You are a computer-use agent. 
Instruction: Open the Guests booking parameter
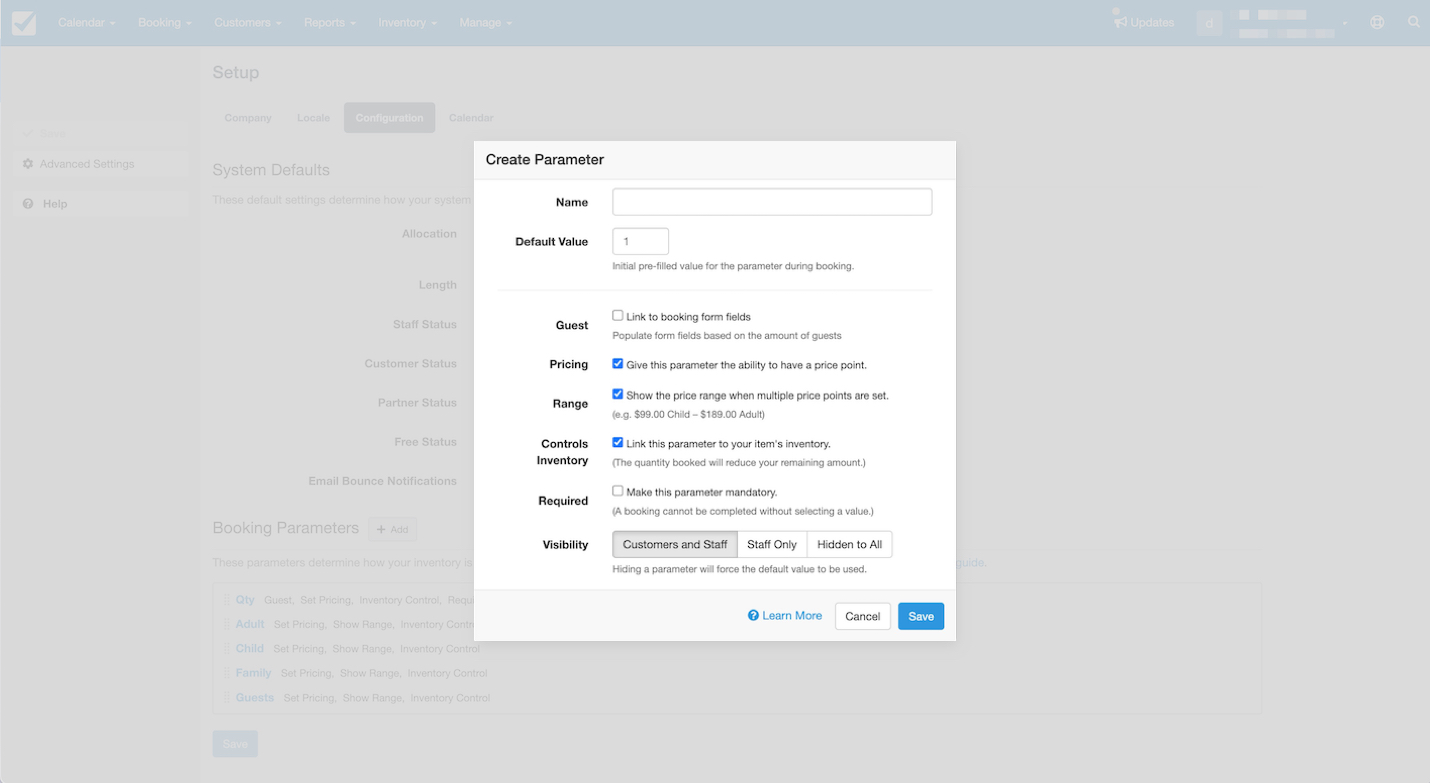[255, 698]
